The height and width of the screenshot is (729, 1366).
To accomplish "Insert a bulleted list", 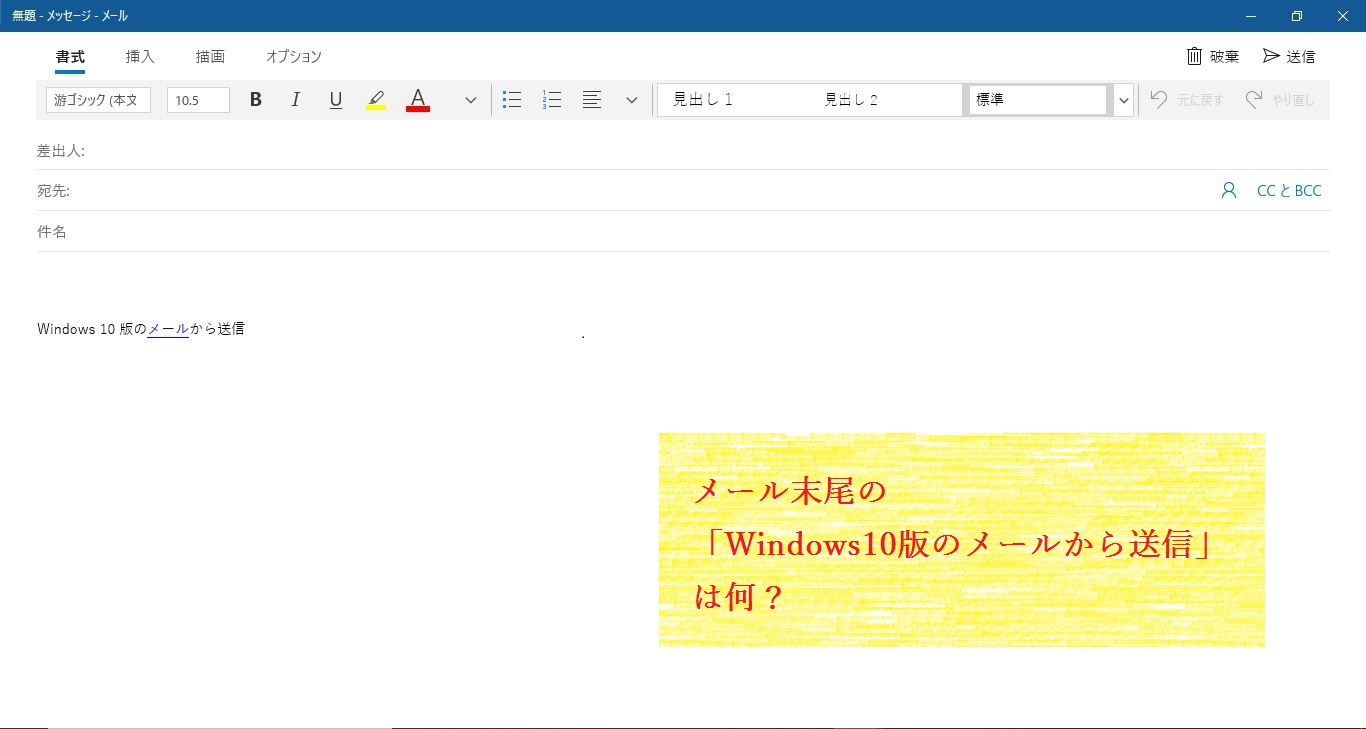I will point(512,100).
